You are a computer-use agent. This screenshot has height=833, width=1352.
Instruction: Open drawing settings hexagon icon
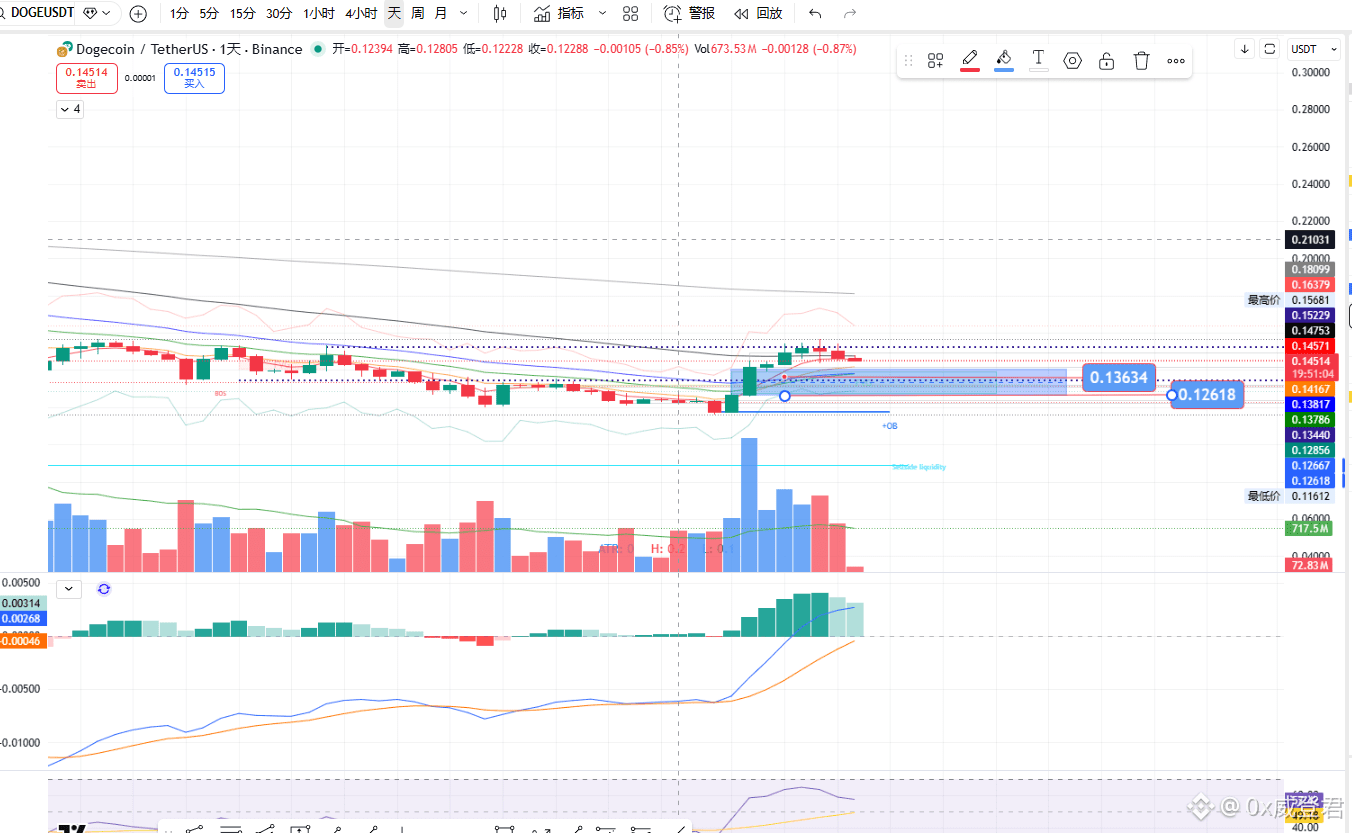click(x=1072, y=61)
